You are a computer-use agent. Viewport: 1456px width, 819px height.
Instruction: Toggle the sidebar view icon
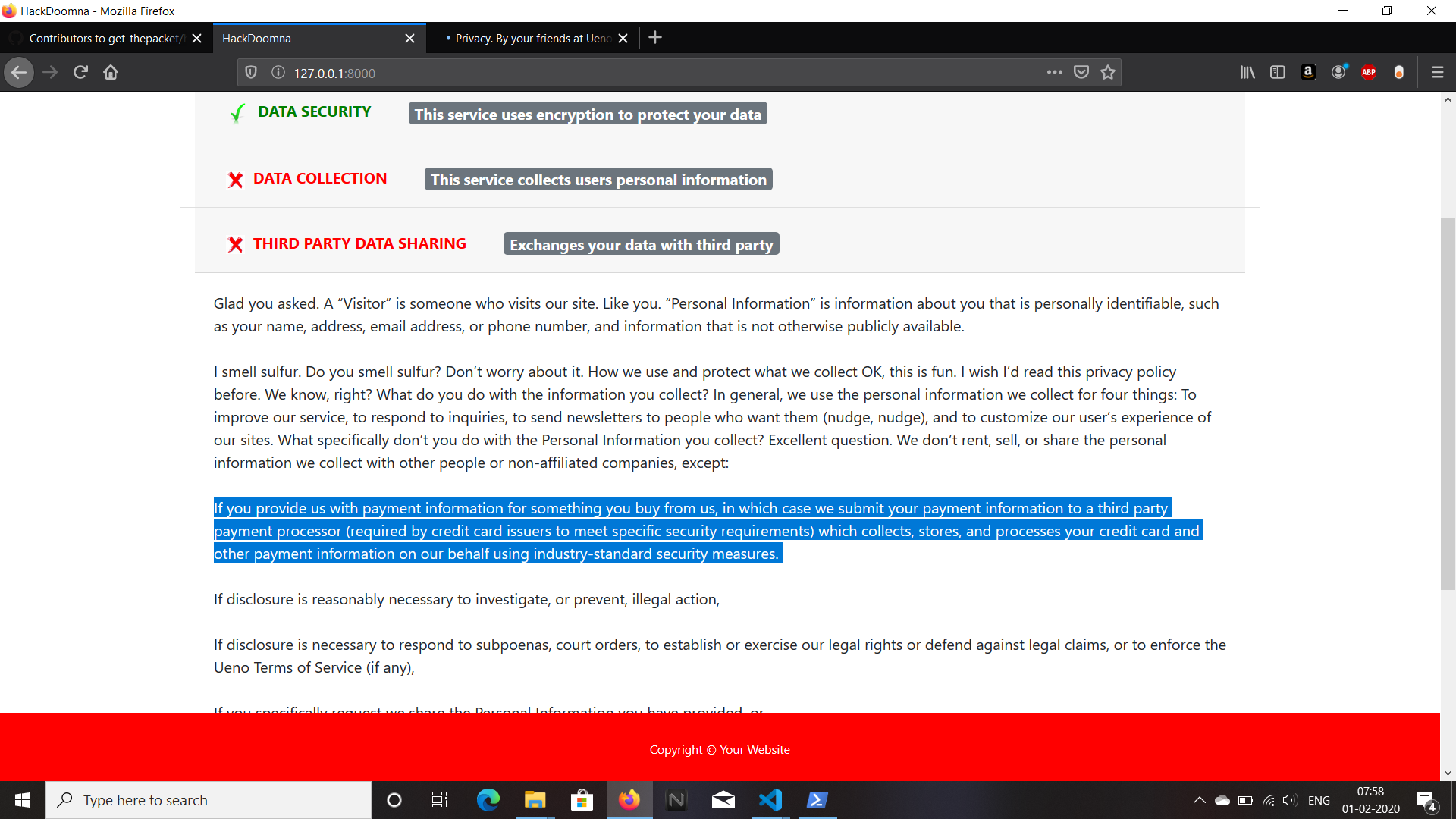click(1278, 73)
